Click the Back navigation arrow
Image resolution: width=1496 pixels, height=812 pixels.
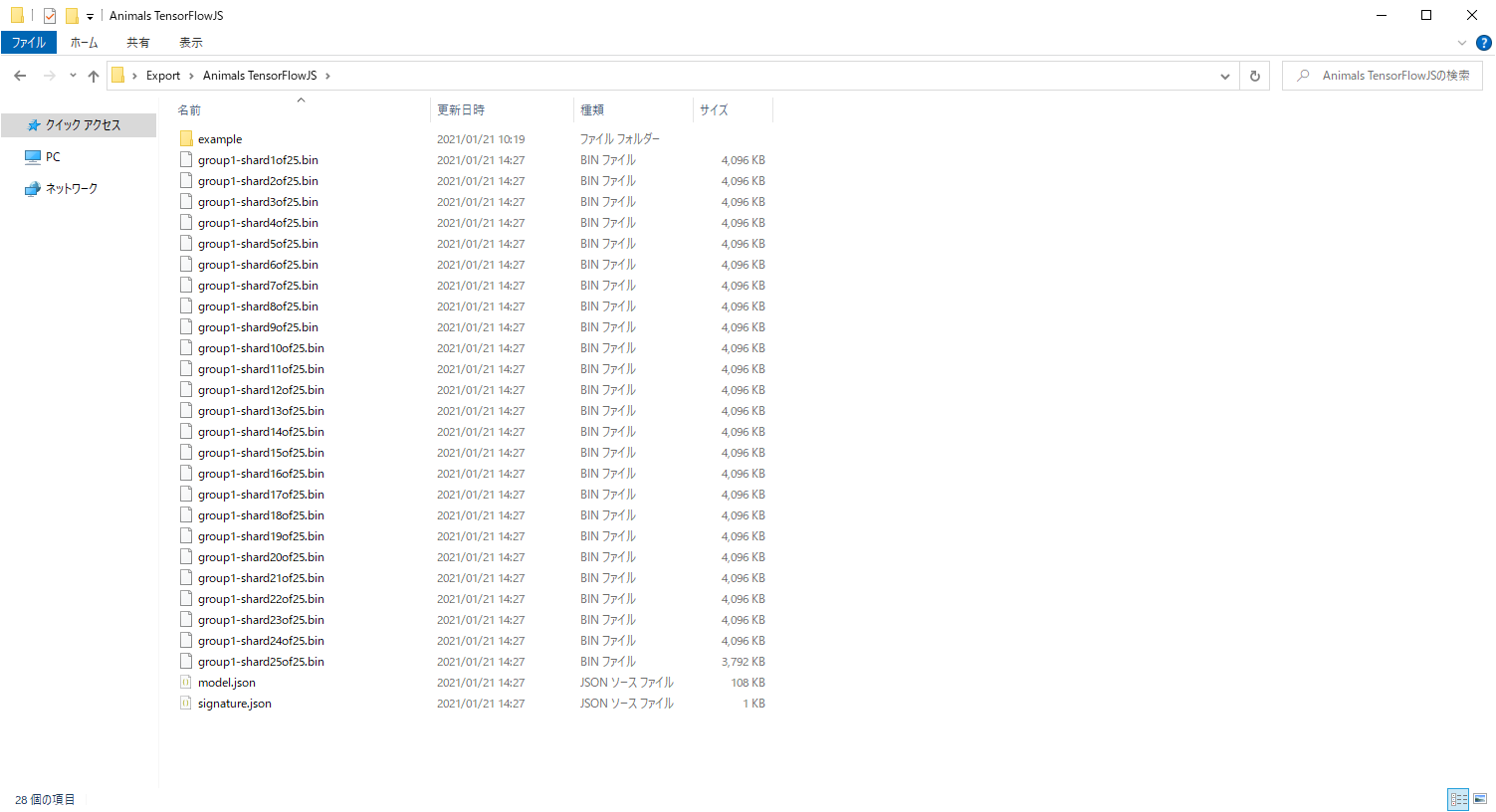click(x=20, y=76)
